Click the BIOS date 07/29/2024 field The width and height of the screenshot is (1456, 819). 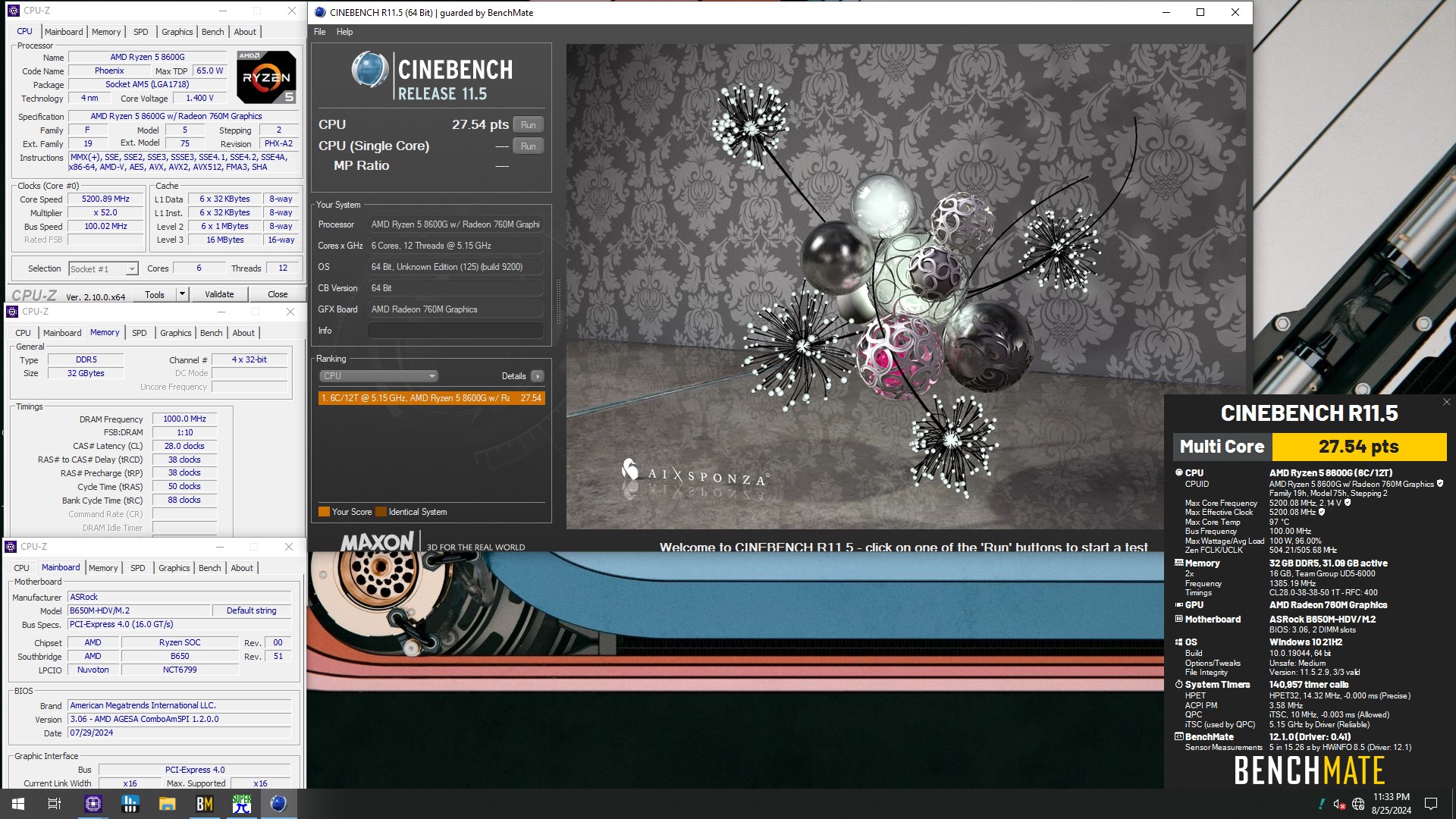point(180,733)
